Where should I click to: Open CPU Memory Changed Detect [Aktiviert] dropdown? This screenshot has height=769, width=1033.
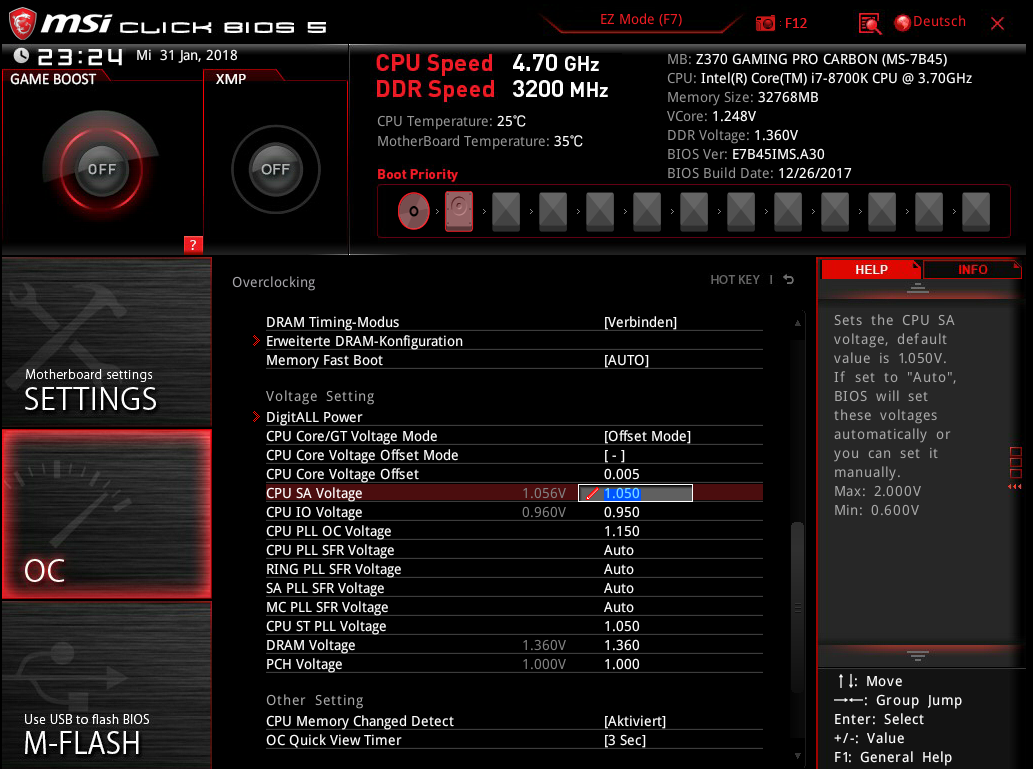[634, 722]
